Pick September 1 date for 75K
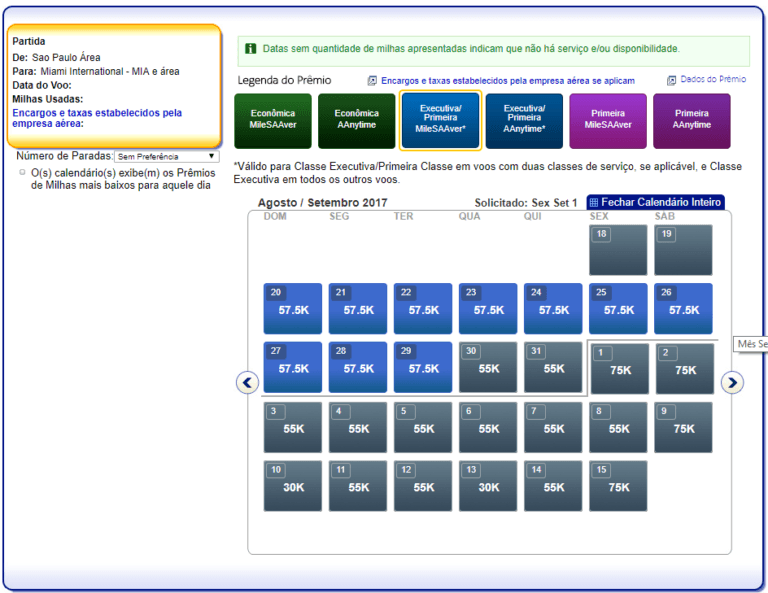This screenshot has width=768, height=593. click(620, 369)
